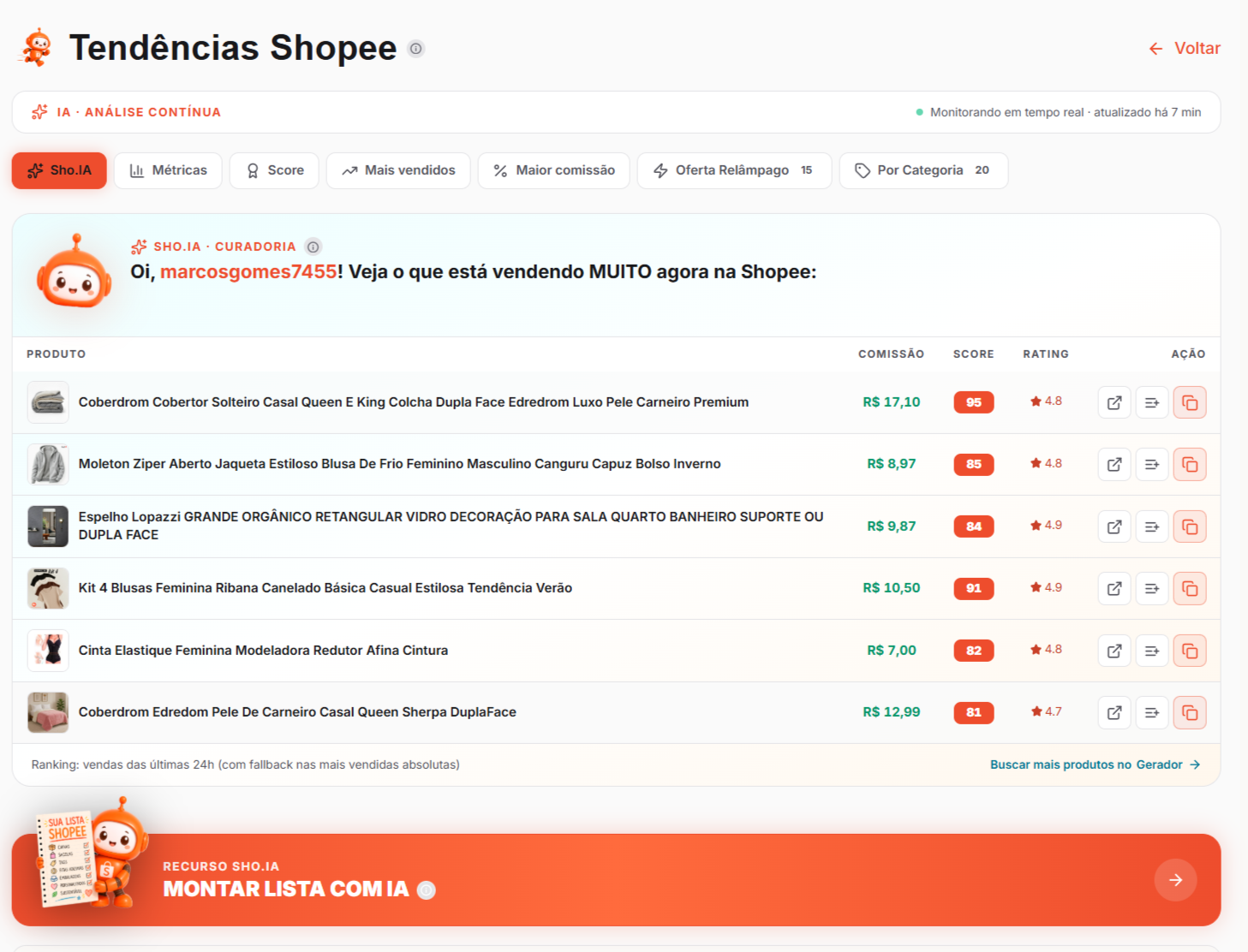
Task: Click the COMISSÃO column header
Action: pyautogui.click(x=891, y=354)
